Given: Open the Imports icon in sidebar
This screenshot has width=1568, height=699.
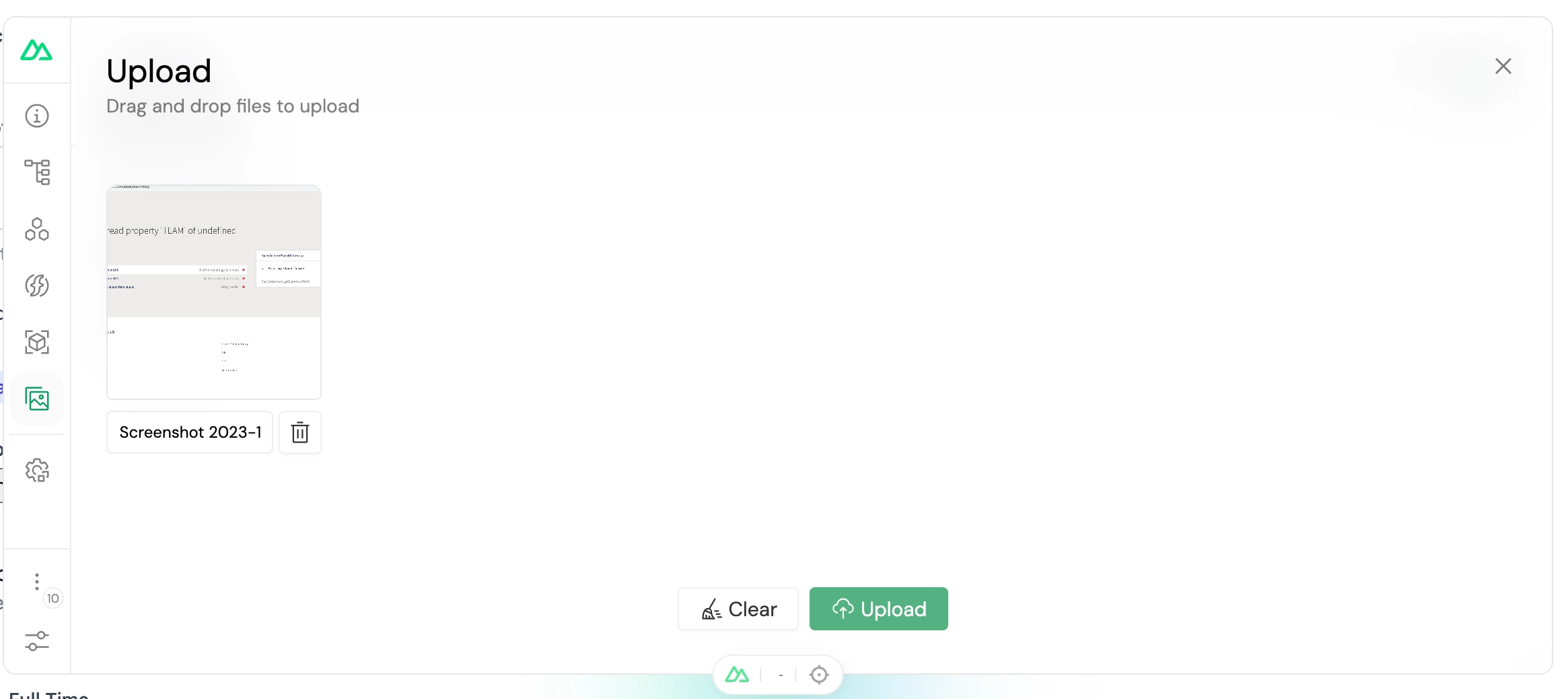Looking at the screenshot, I should [x=37, y=286].
